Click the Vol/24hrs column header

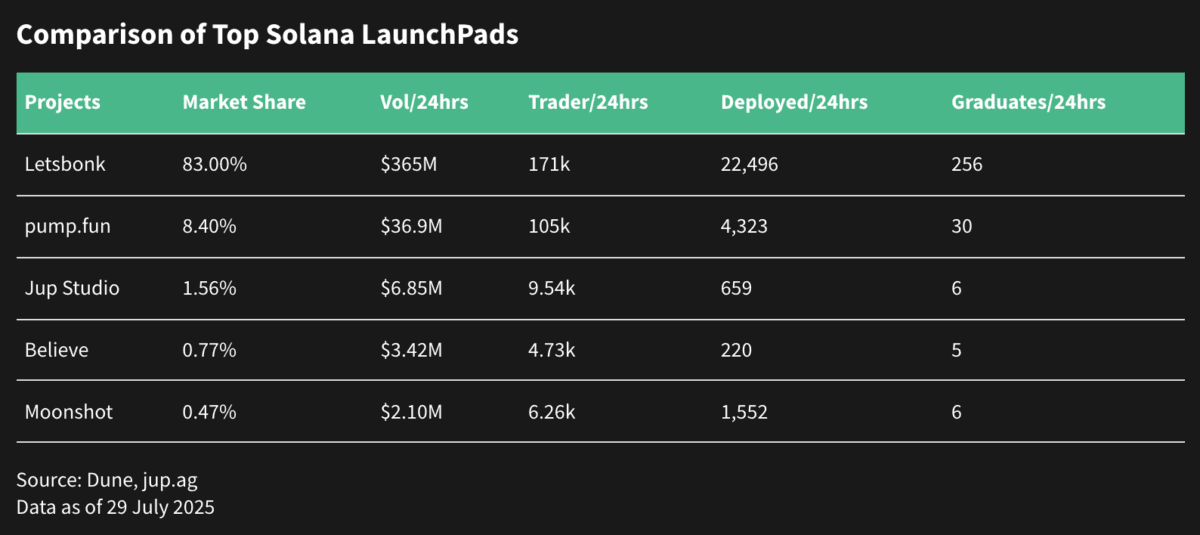point(424,102)
